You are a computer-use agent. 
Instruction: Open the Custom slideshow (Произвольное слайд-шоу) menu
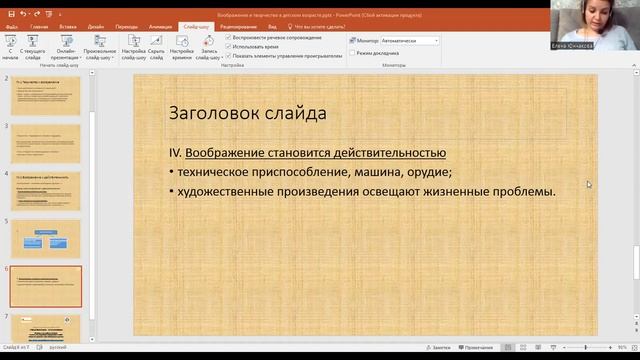(x=100, y=47)
